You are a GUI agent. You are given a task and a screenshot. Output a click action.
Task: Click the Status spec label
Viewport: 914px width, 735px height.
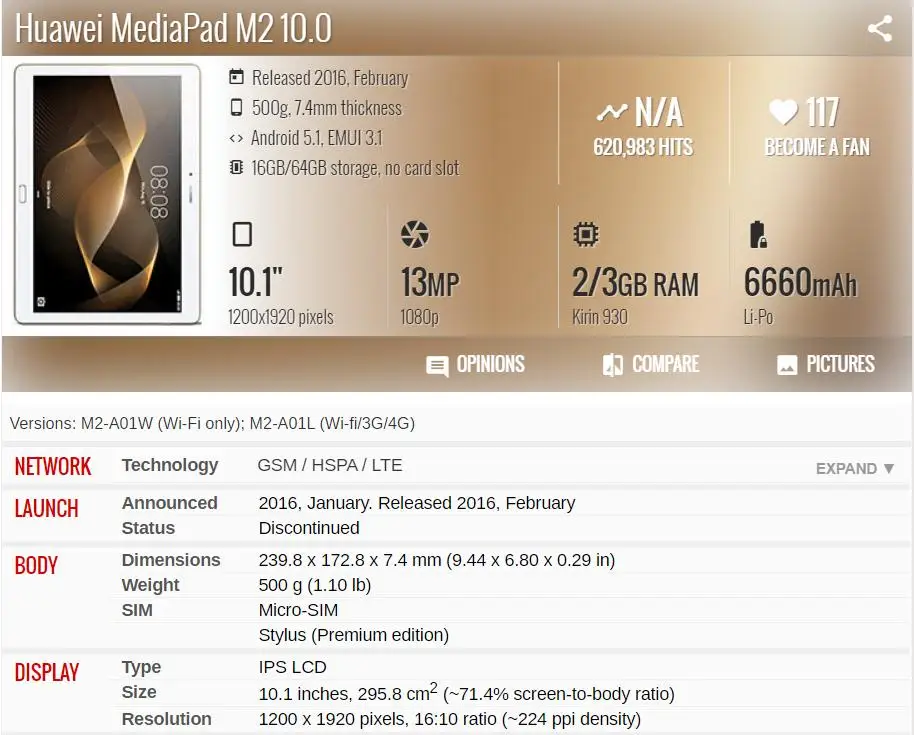[148, 528]
